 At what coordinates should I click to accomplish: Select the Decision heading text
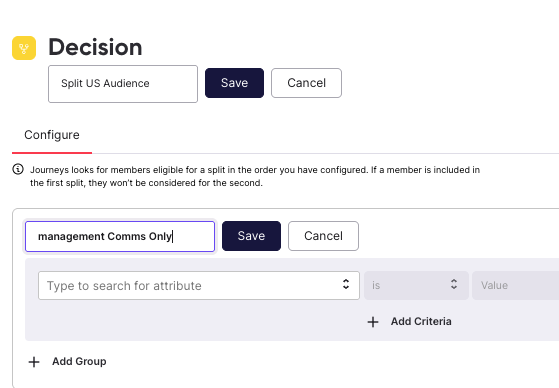tap(95, 47)
